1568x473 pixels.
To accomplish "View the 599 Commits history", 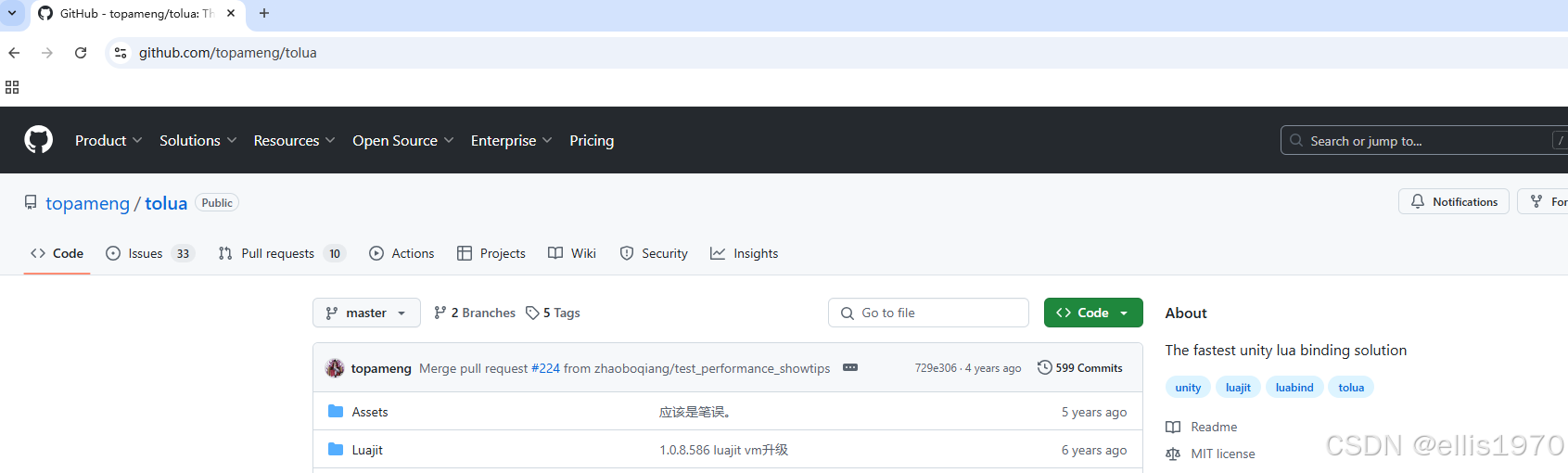I will click(1080, 368).
